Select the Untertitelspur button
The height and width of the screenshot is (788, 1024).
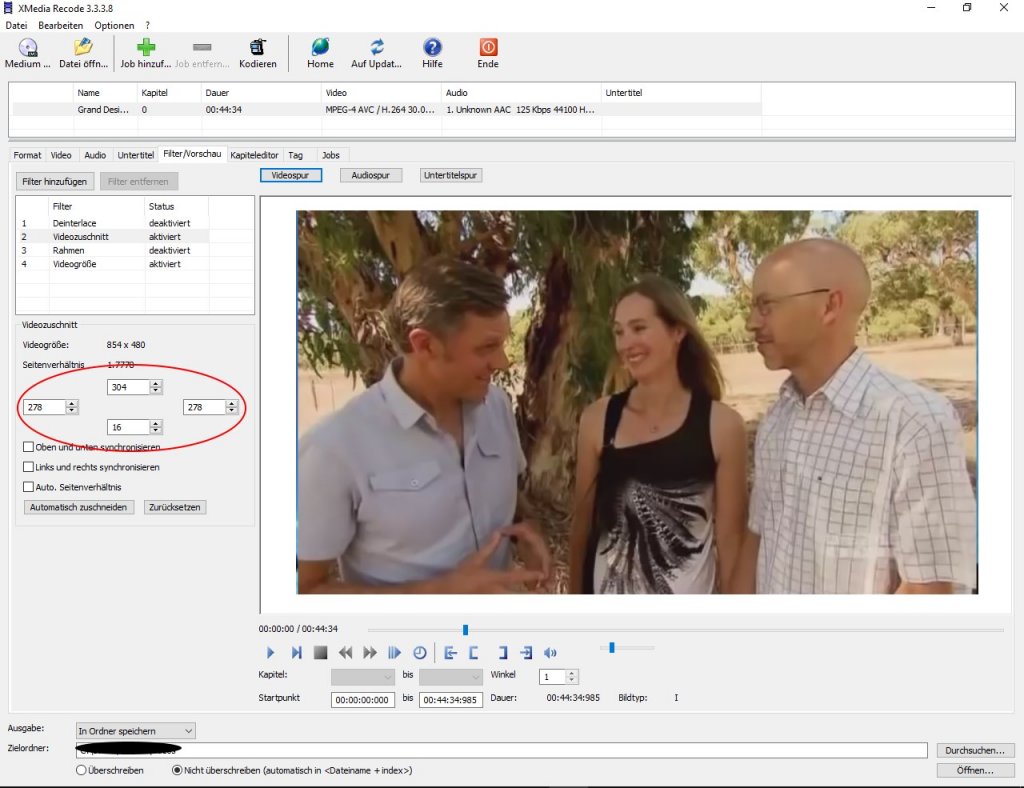click(x=451, y=175)
